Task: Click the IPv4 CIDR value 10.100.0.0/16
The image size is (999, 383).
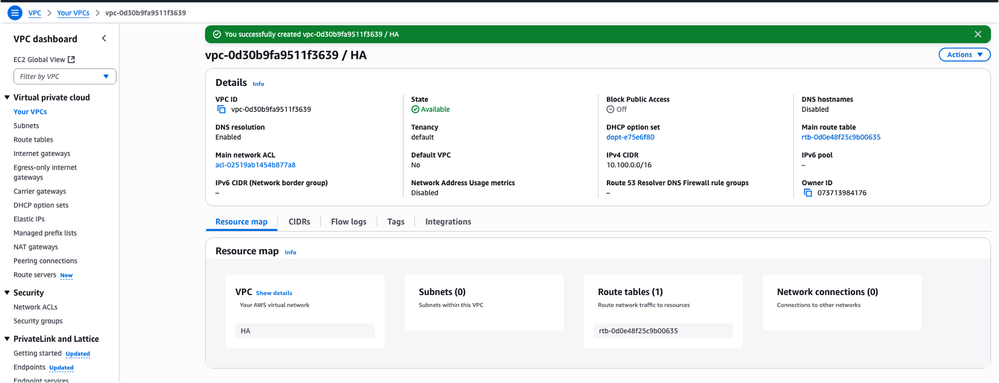Action: 629,164
